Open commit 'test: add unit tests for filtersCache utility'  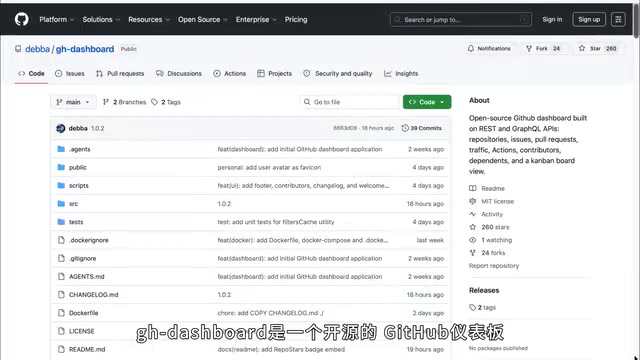[276, 222]
